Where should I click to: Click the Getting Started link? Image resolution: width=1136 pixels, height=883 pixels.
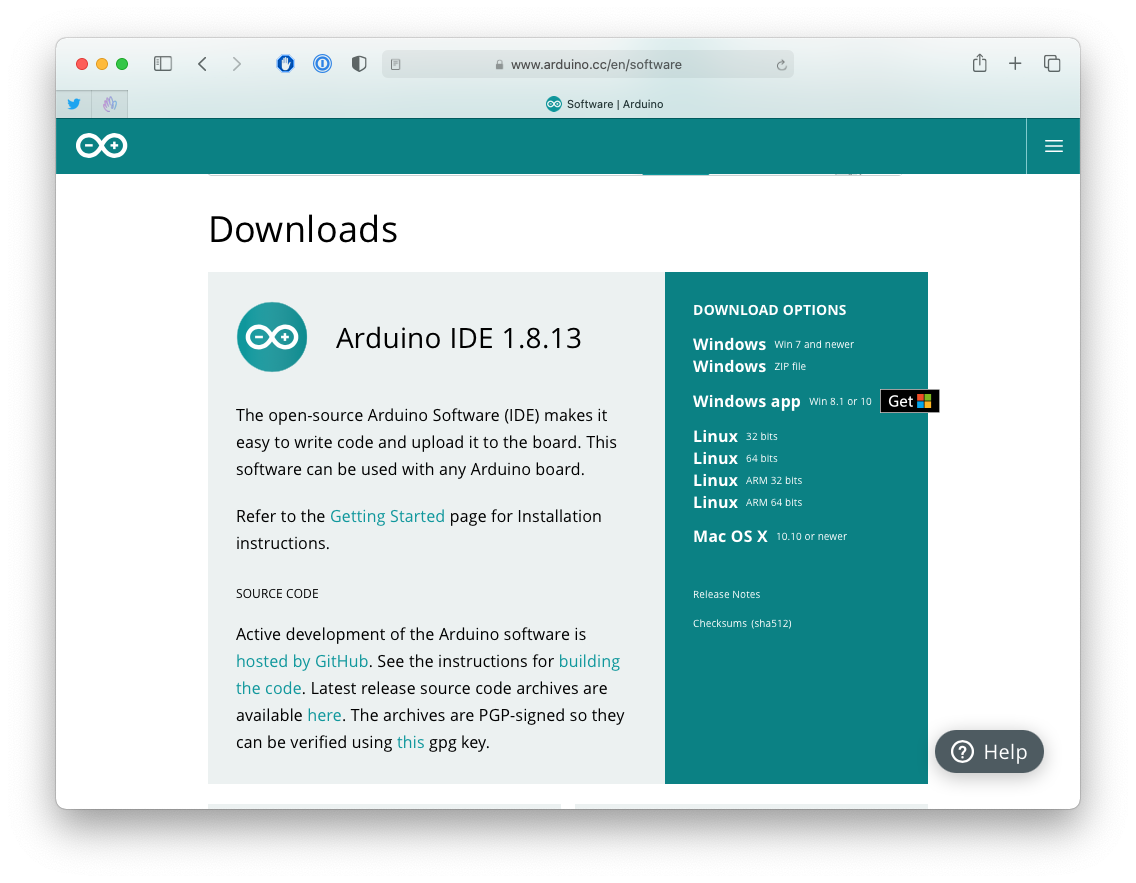[387, 516]
